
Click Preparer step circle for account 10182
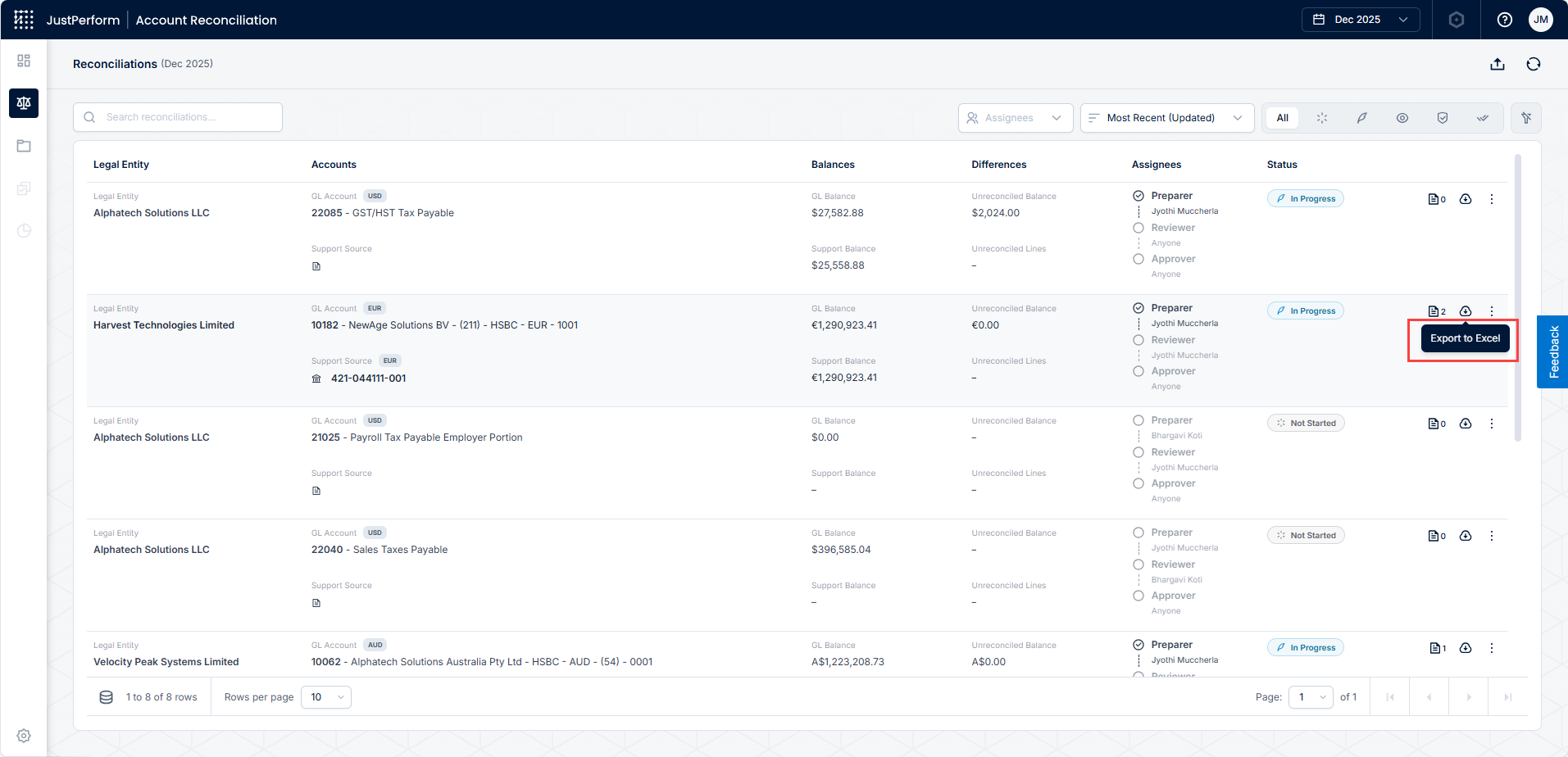[1139, 308]
